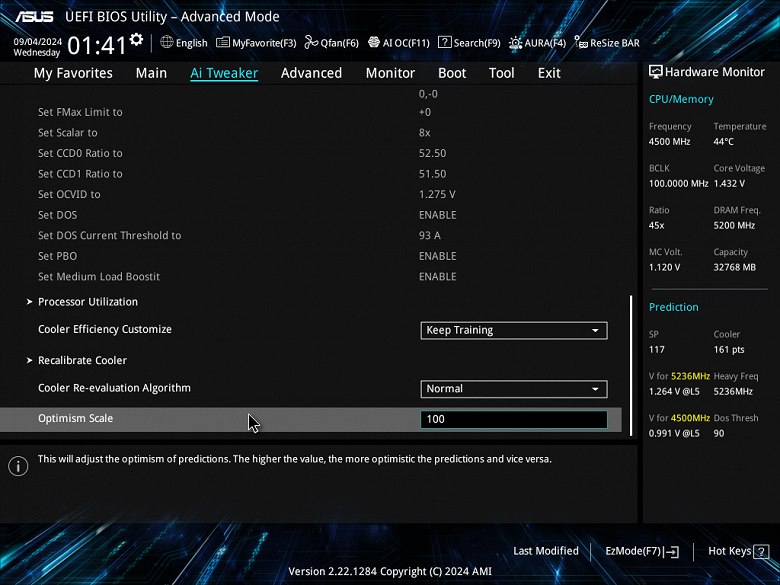The image size is (780, 585).
Task: Click the globe language icon
Action: (x=167, y=42)
